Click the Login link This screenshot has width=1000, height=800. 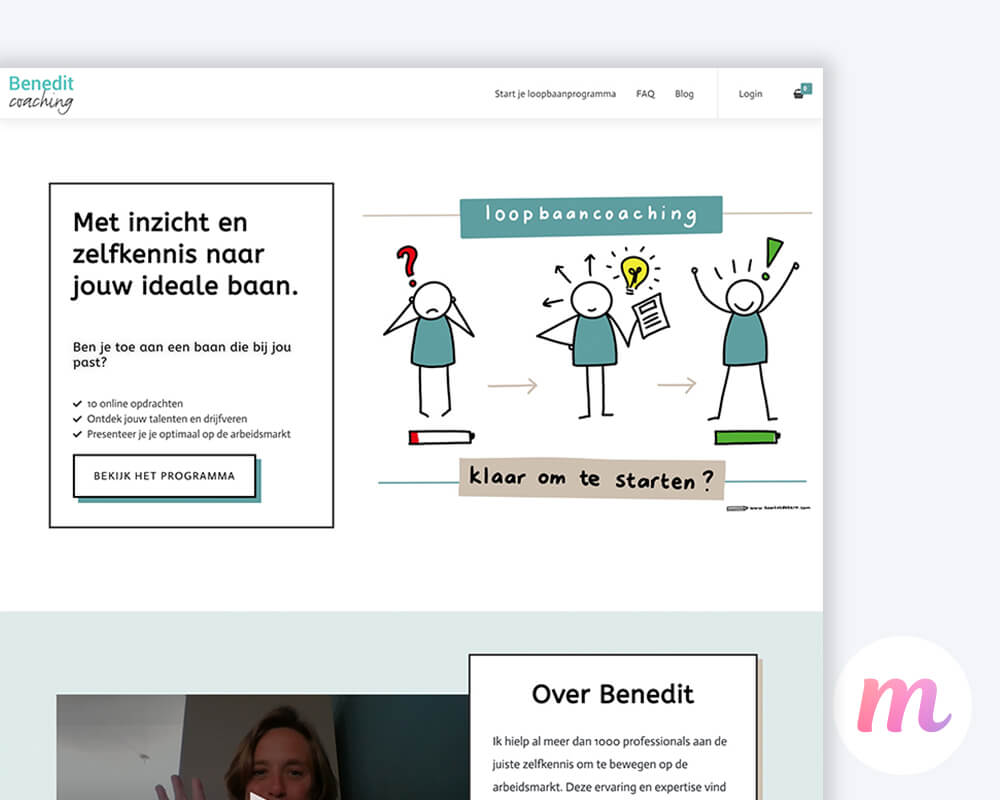tap(750, 94)
